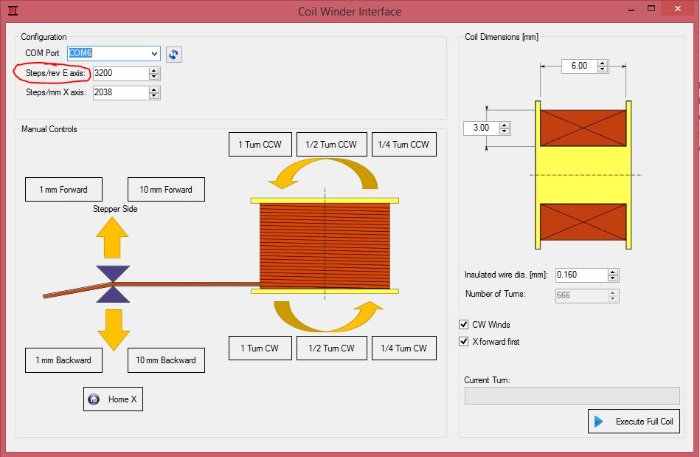Open the COM Port dropdown
The width and height of the screenshot is (700, 457).
[153, 53]
